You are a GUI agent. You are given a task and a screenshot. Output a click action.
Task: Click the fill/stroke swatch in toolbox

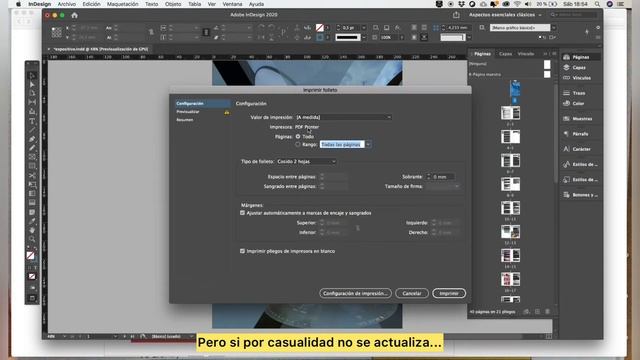tap(31, 256)
